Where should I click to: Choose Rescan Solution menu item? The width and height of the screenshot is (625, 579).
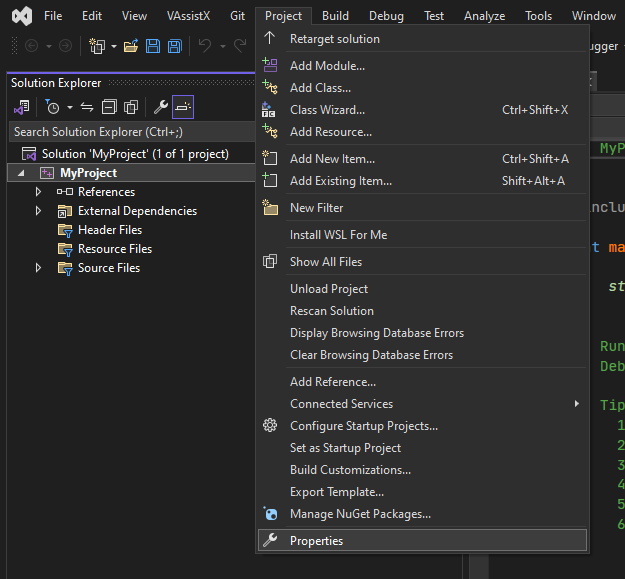tap(423, 311)
